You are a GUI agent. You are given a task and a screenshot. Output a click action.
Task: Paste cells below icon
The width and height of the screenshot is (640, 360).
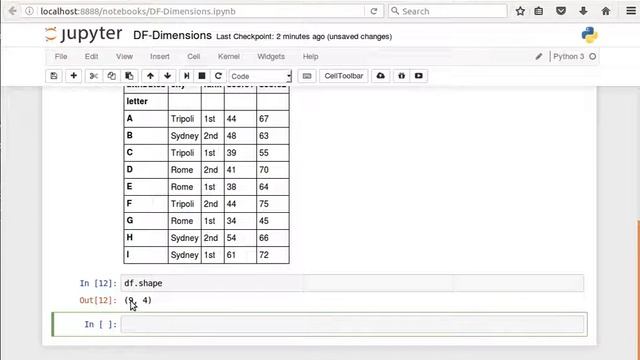coord(129,76)
